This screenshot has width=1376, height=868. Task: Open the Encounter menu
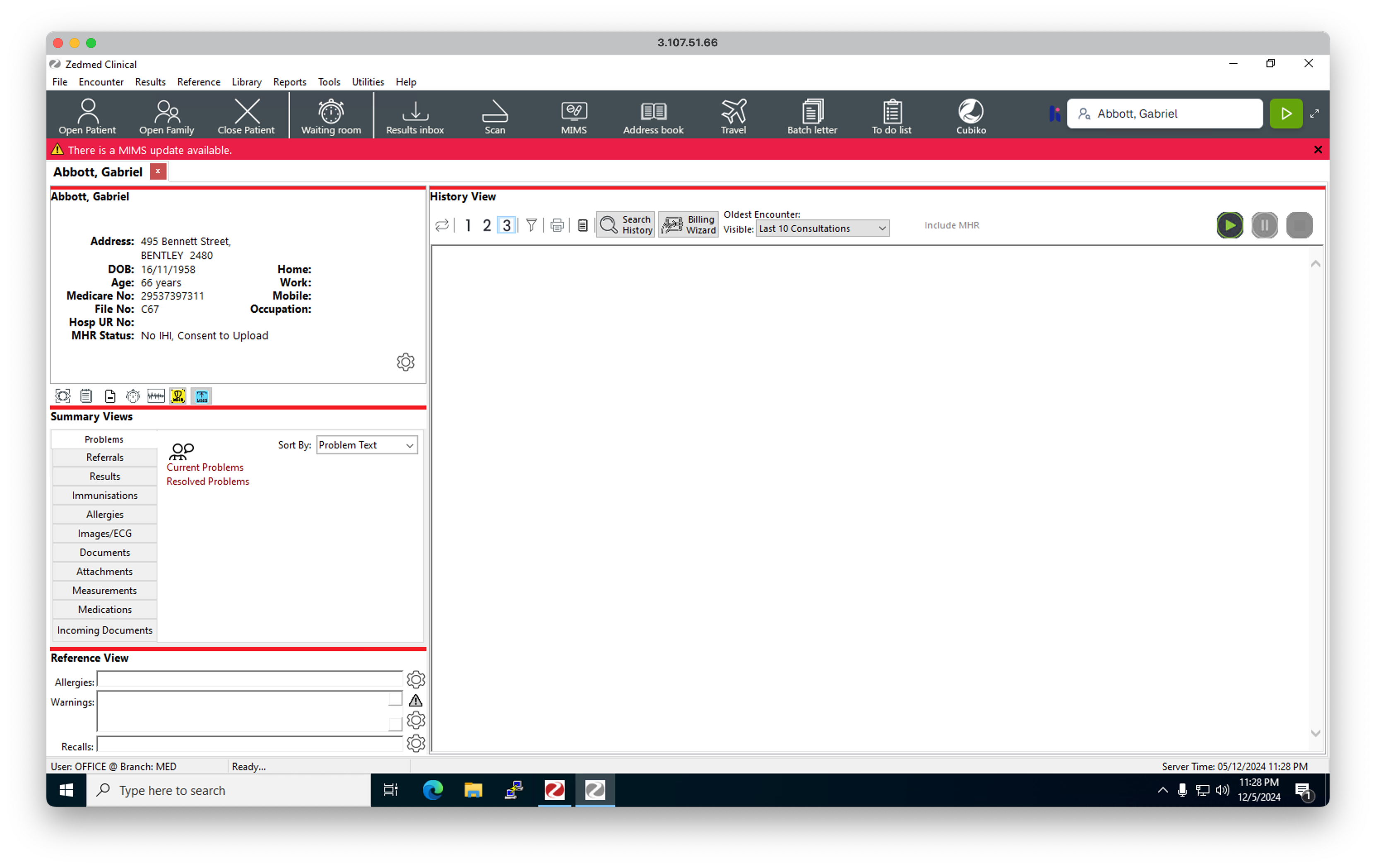coord(101,82)
